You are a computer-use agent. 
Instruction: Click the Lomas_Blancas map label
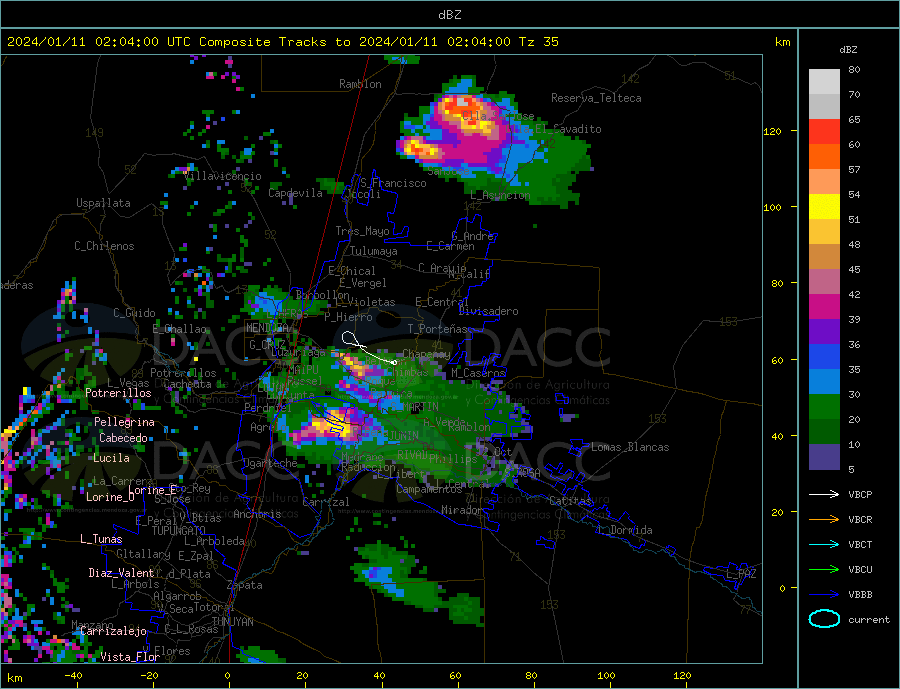pos(630,447)
